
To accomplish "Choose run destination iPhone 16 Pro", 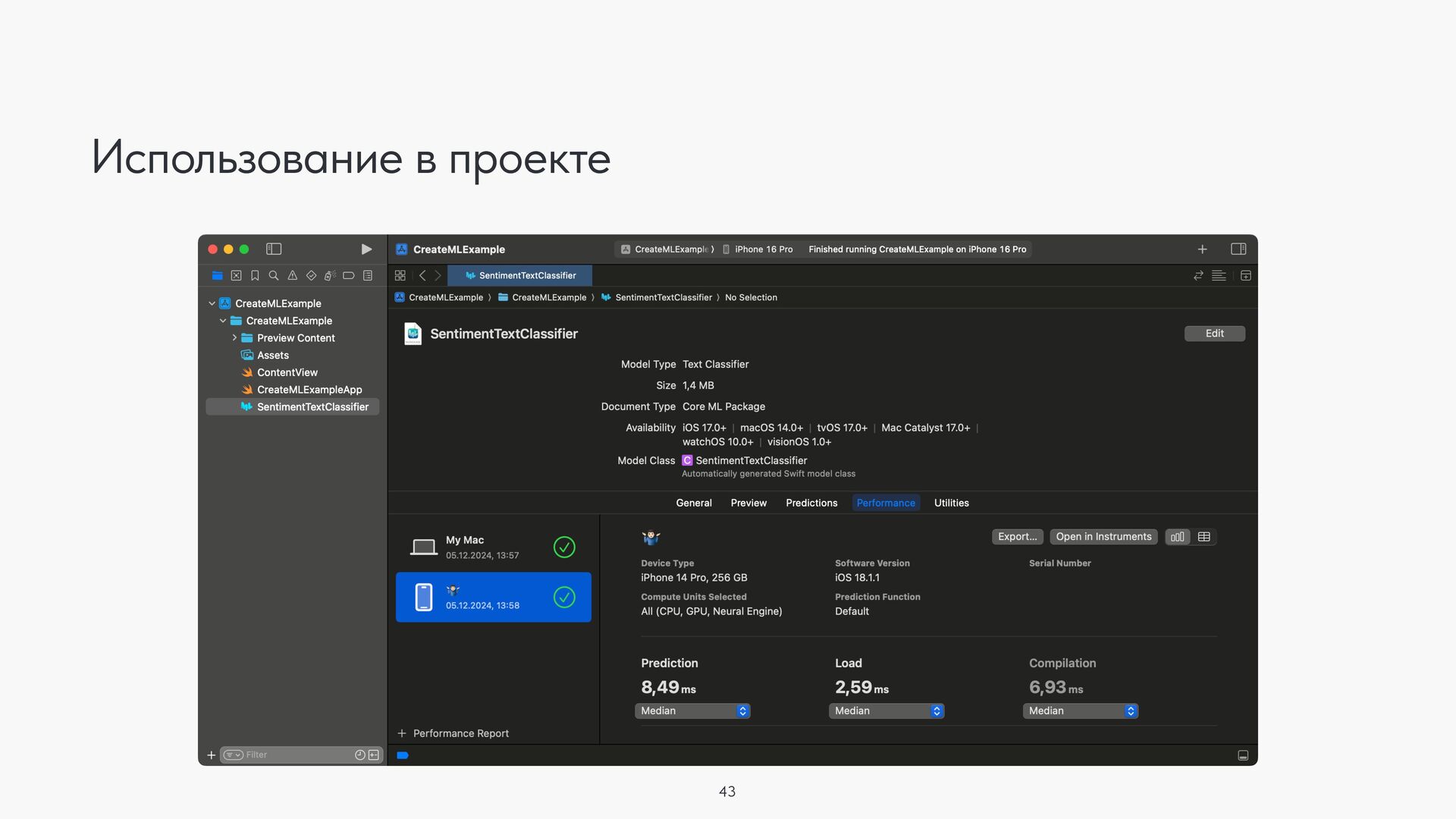I will coord(757,249).
